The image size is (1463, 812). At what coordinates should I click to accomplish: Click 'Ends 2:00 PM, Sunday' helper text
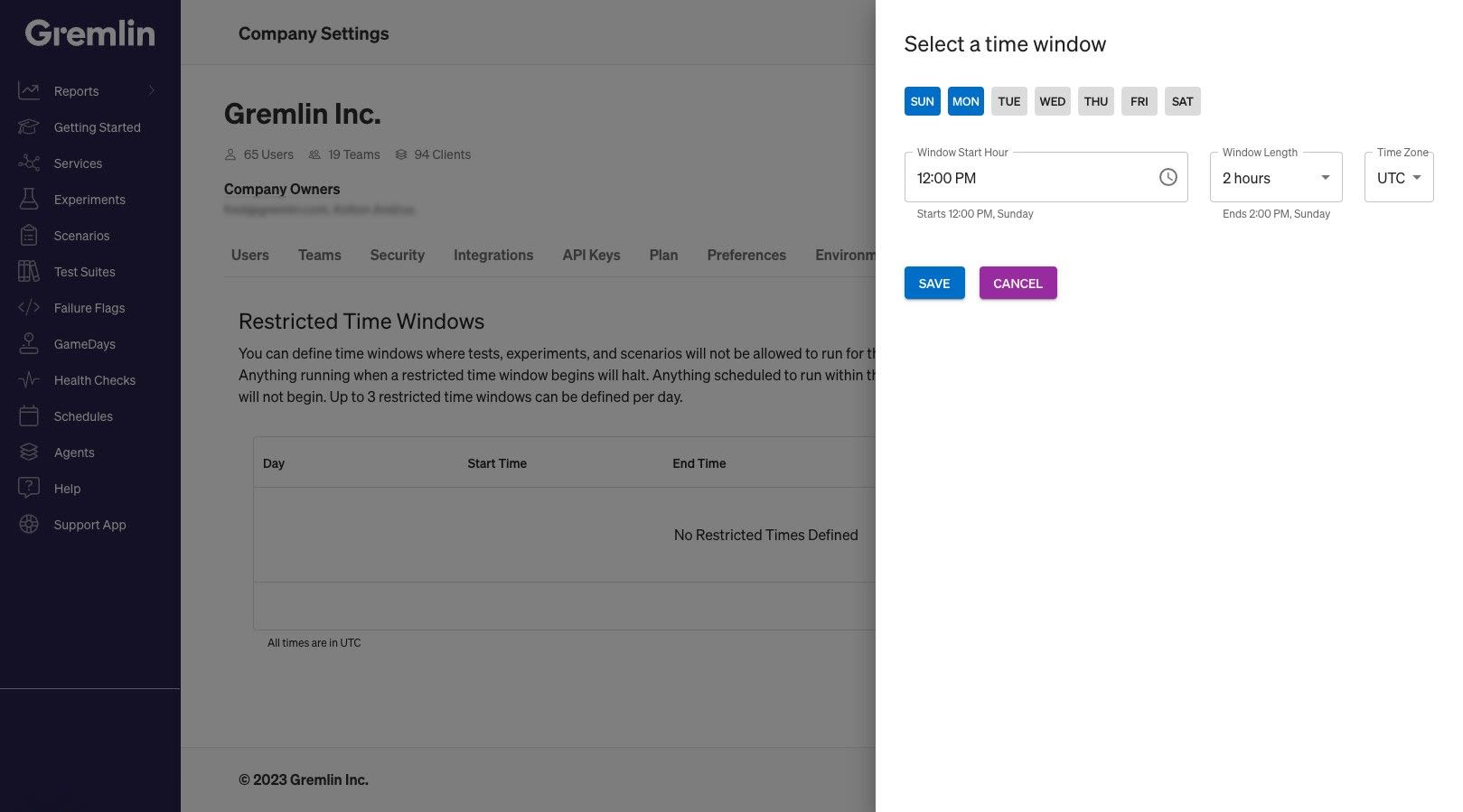click(1276, 214)
